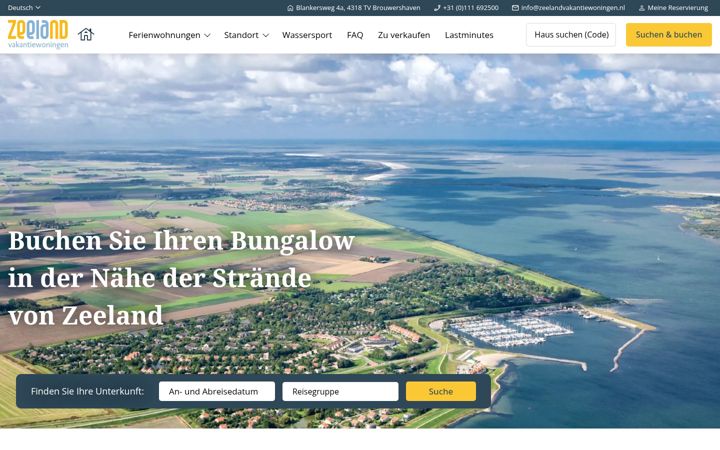
Task: Open the Reisegruppe field
Action: point(340,391)
